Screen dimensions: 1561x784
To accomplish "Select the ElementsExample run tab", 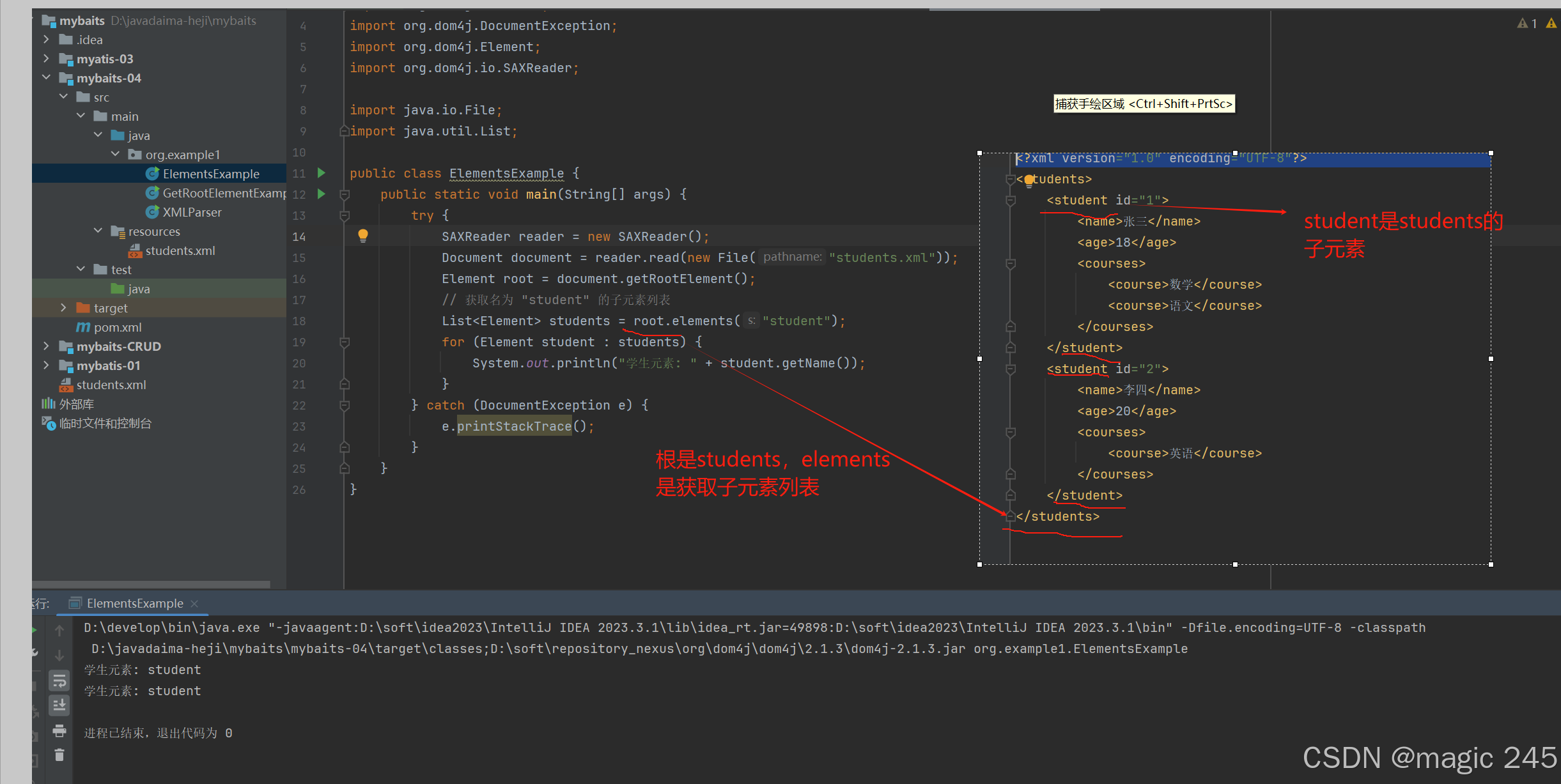I will 134,604.
